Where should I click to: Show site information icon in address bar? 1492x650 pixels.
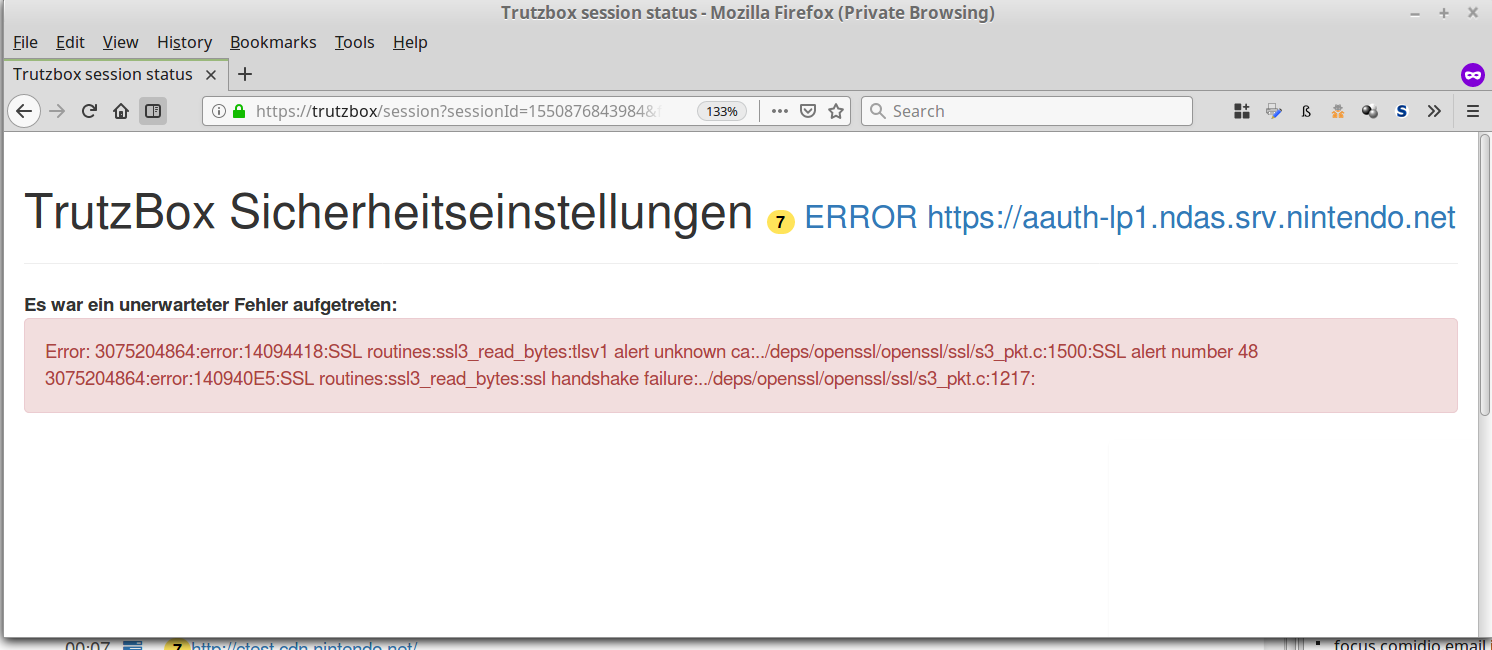[x=219, y=111]
